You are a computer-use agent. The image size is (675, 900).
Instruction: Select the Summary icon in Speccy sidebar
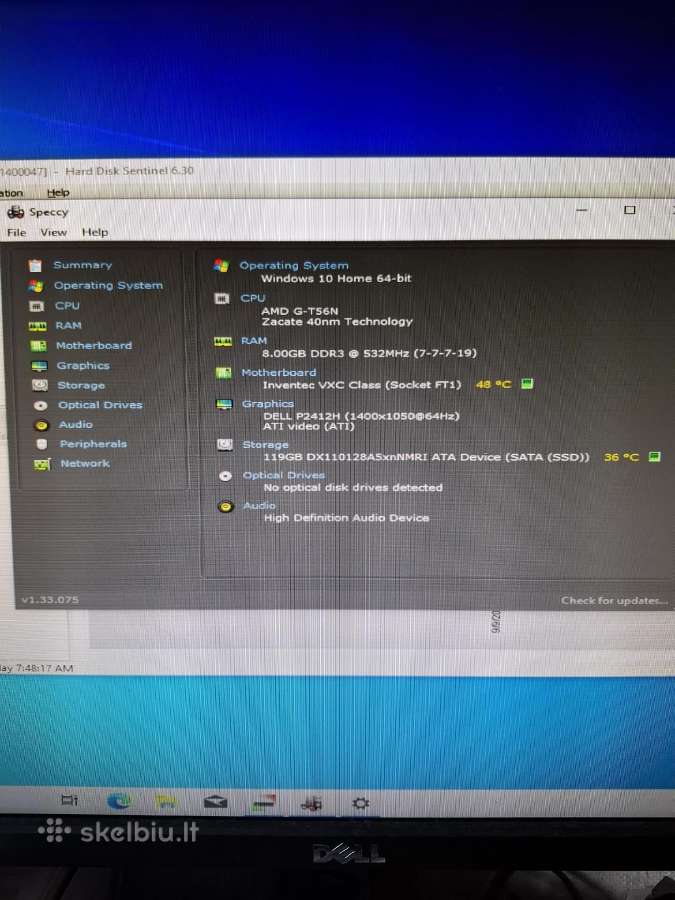tap(36, 265)
